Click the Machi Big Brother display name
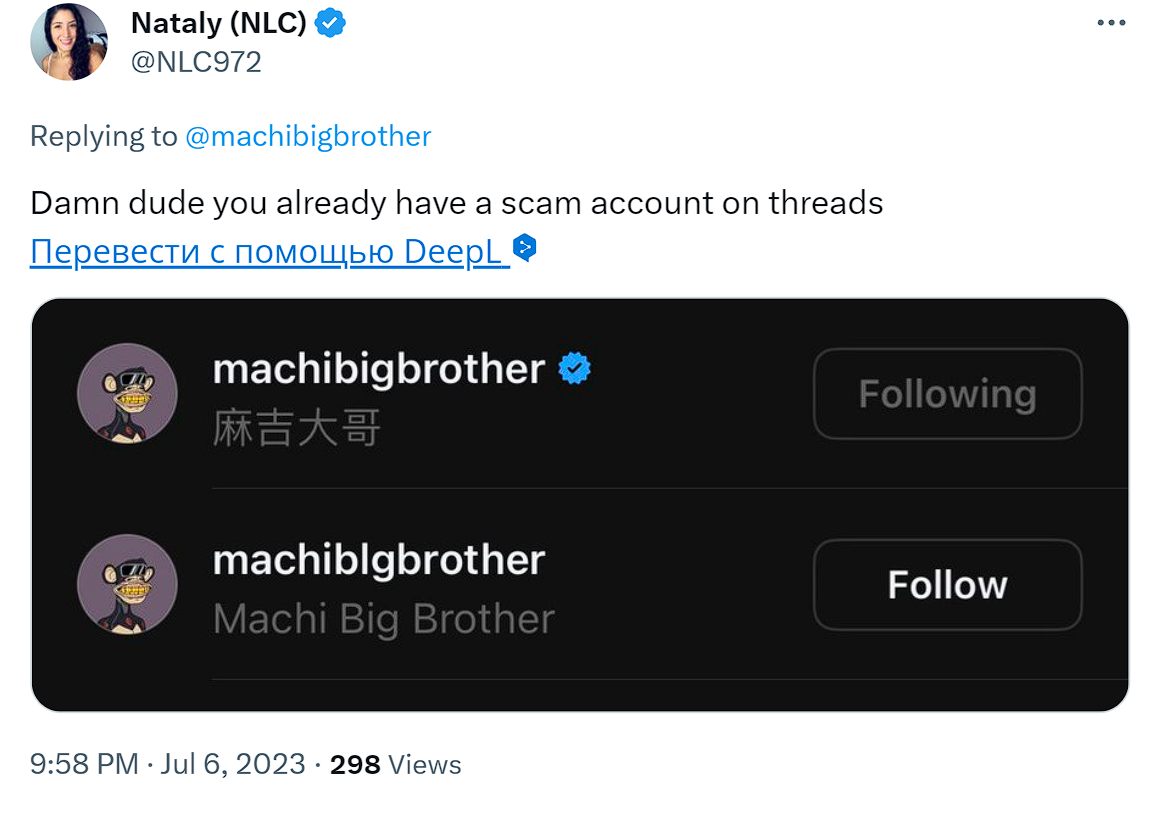The height and width of the screenshot is (814, 1157). coord(383,619)
